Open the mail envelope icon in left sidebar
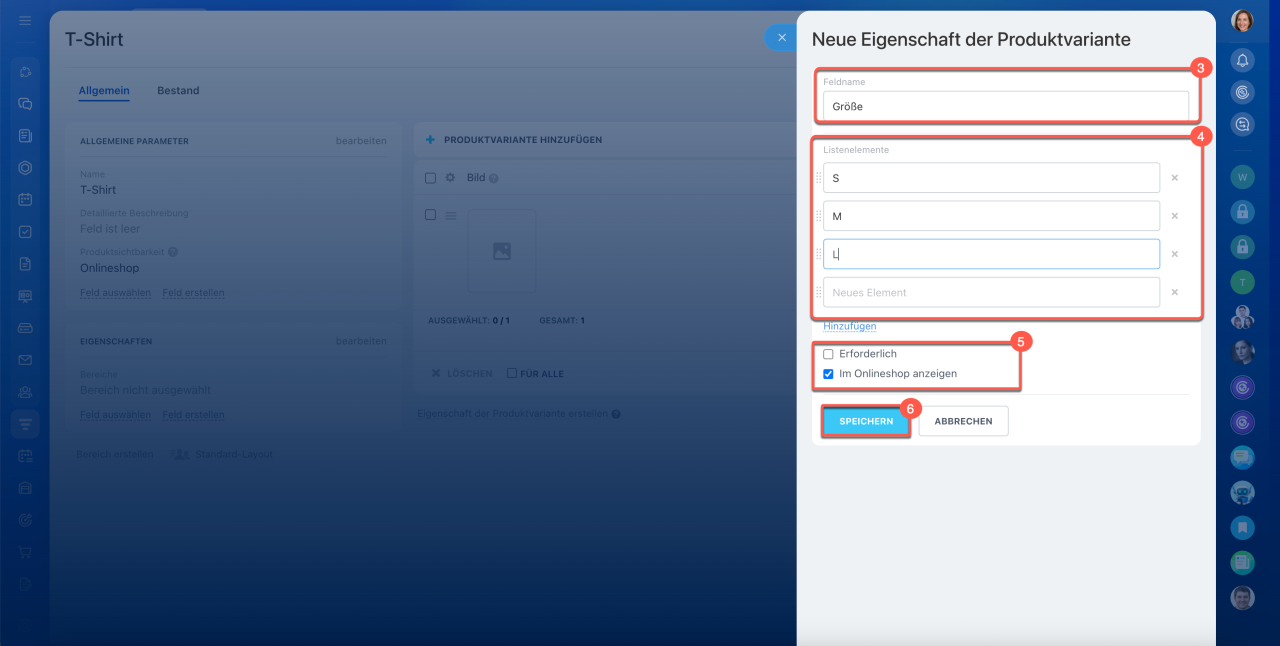Image resolution: width=1280 pixels, height=646 pixels. [25, 360]
